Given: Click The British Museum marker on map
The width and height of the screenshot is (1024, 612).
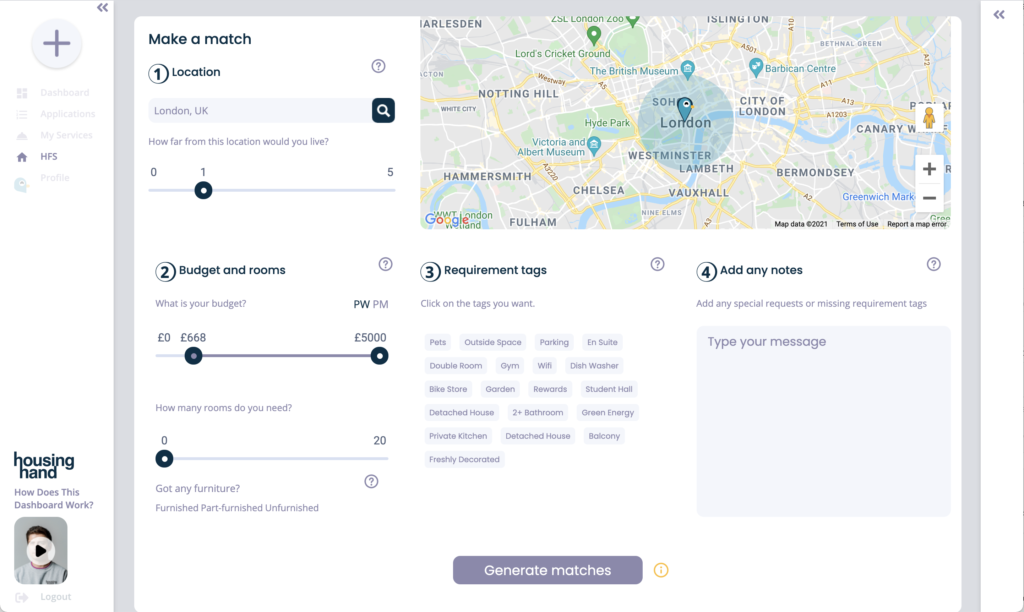Looking at the screenshot, I should tap(688, 68).
